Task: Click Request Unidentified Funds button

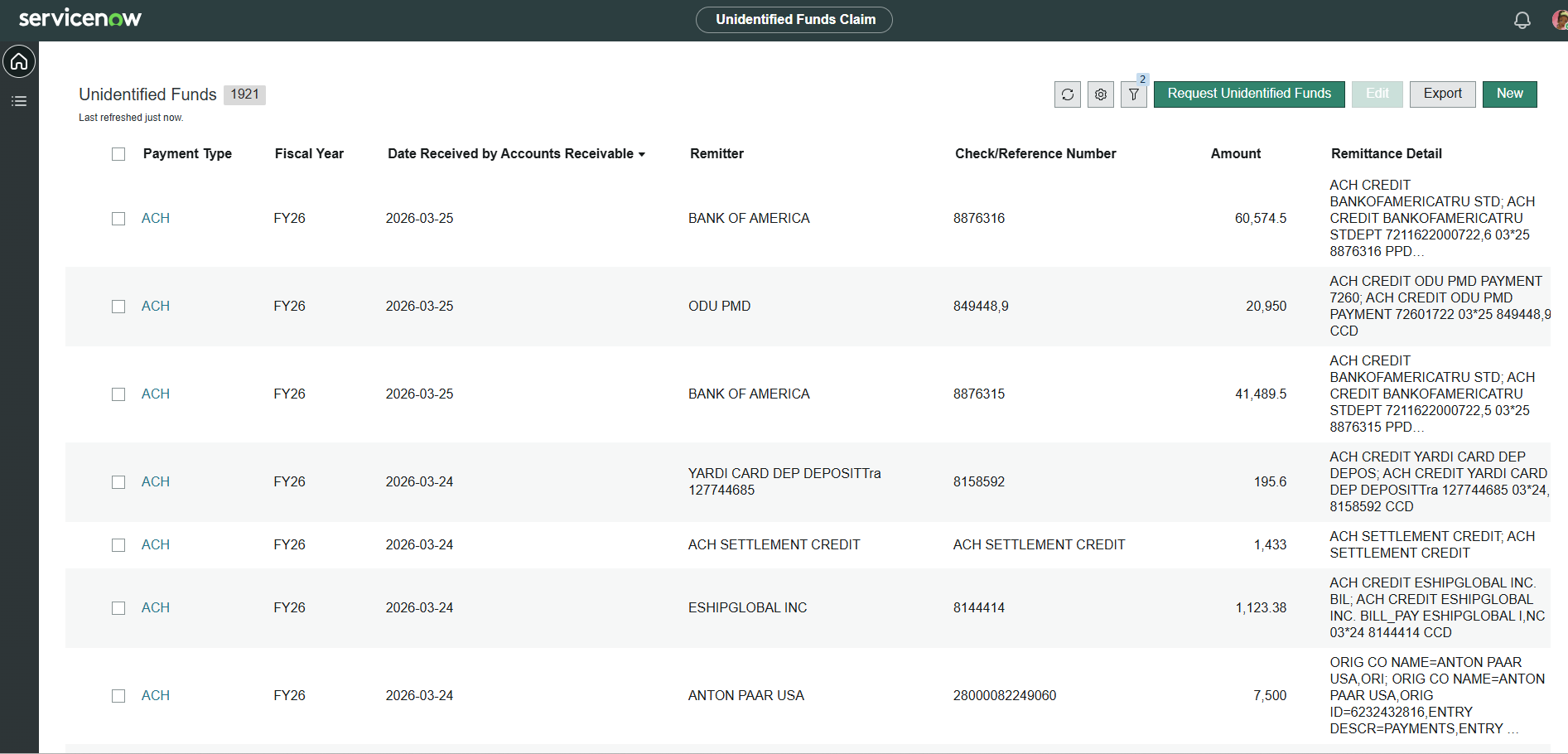Action: point(1248,94)
